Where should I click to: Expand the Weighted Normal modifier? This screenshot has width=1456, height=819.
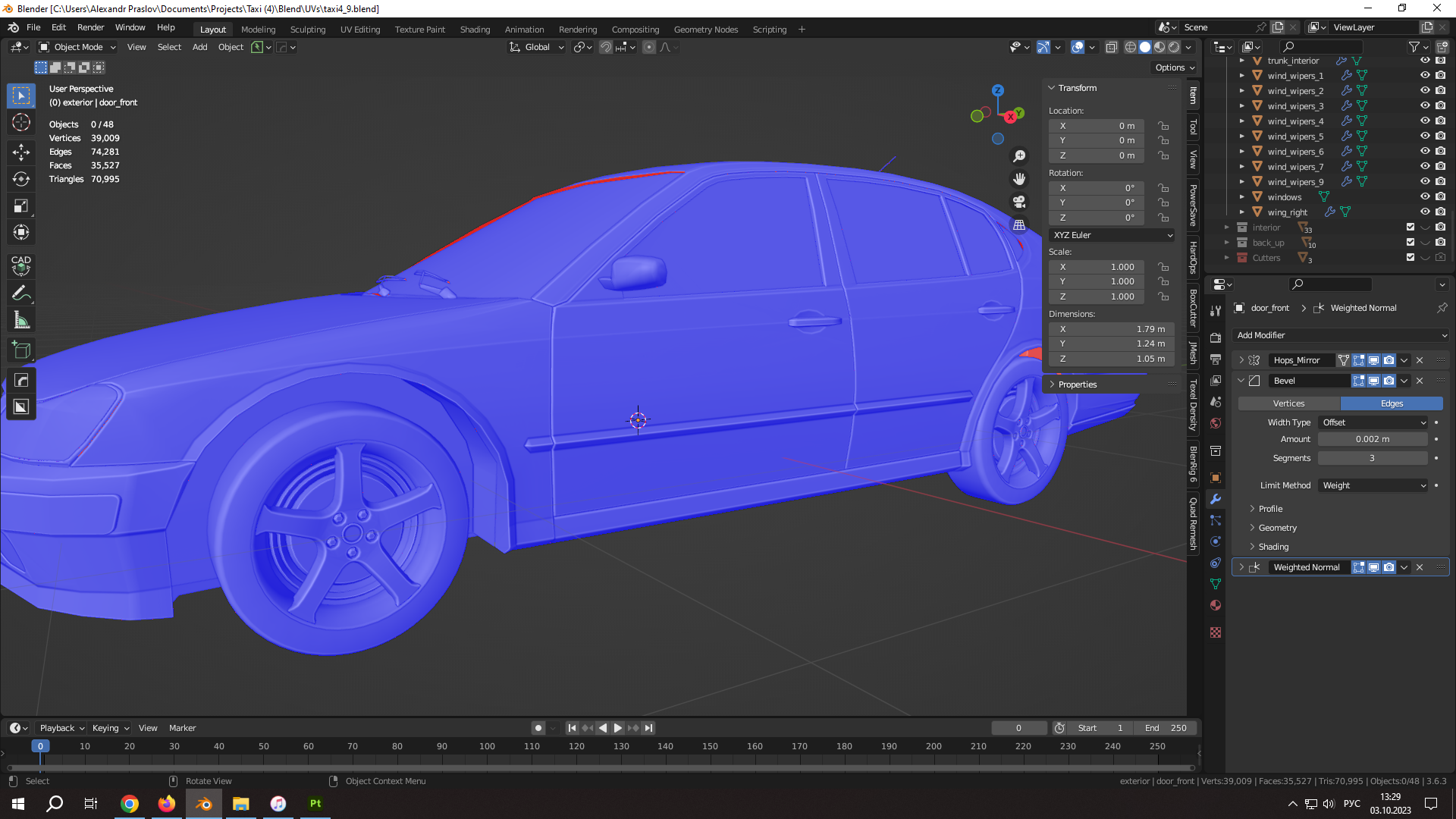(1241, 567)
